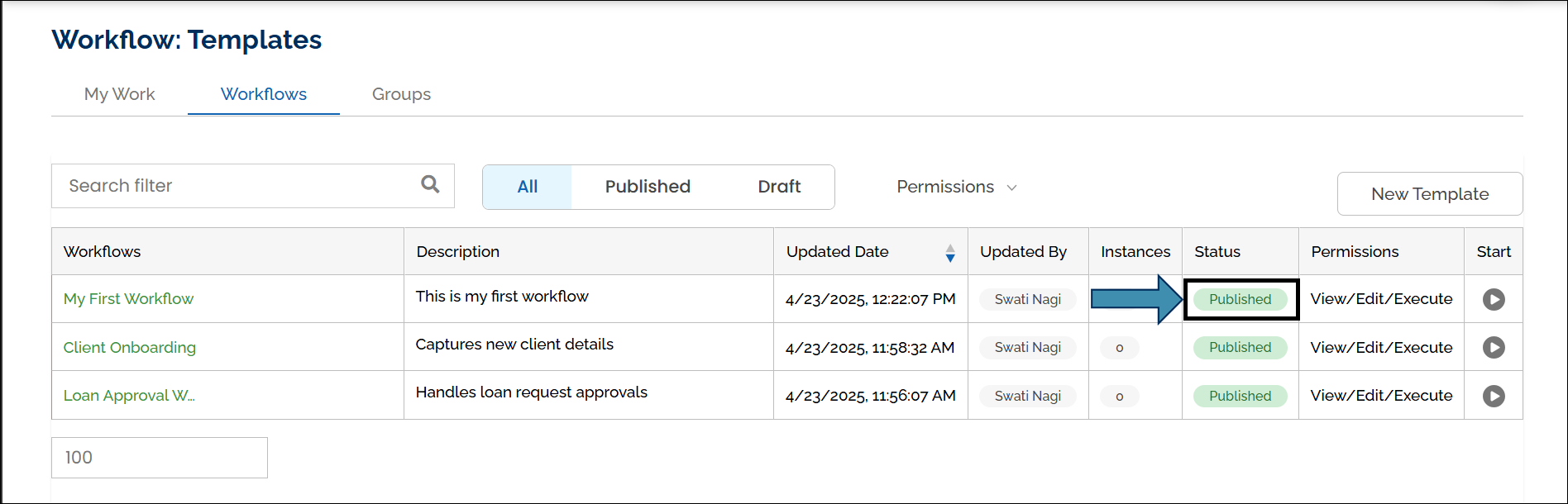Screen dimensions: 1568x504
Task: Open the Client Onboarding workflow
Action: click(130, 348)
